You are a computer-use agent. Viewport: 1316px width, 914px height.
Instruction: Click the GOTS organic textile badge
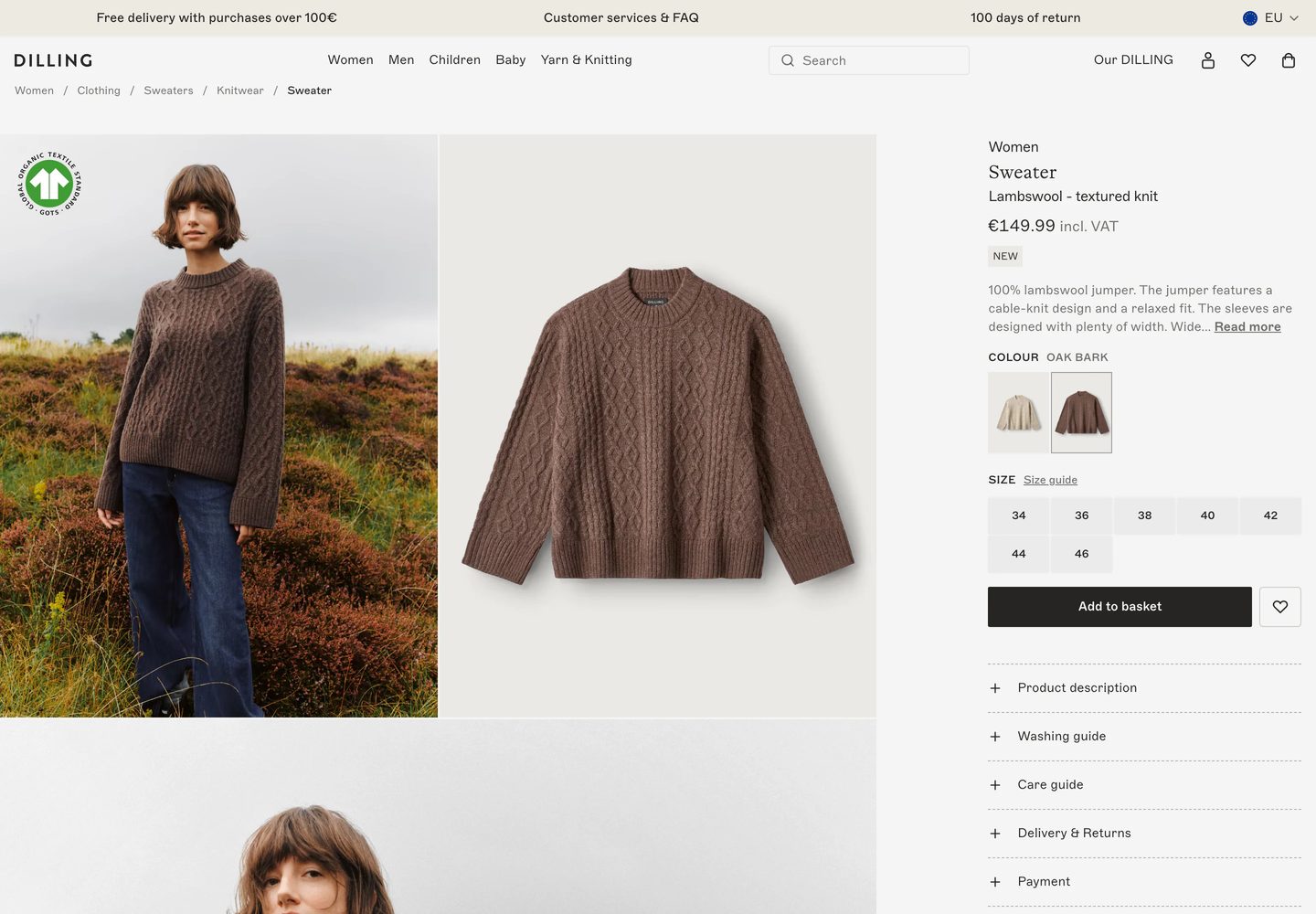click(x=49, y=184)
